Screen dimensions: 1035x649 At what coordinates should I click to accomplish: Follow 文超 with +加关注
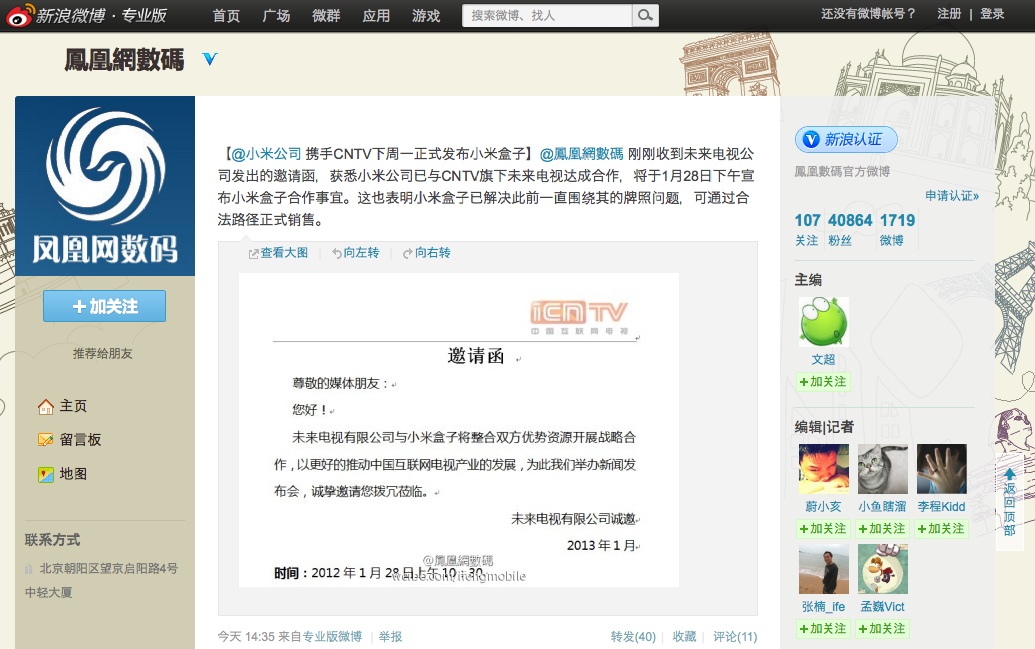pyautogui.click(x=823, y=382)
